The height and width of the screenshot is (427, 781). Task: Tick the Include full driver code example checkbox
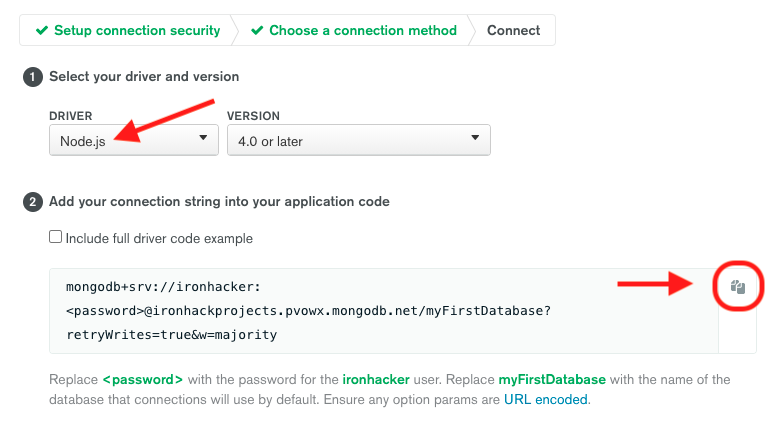[x=56, y=239]
